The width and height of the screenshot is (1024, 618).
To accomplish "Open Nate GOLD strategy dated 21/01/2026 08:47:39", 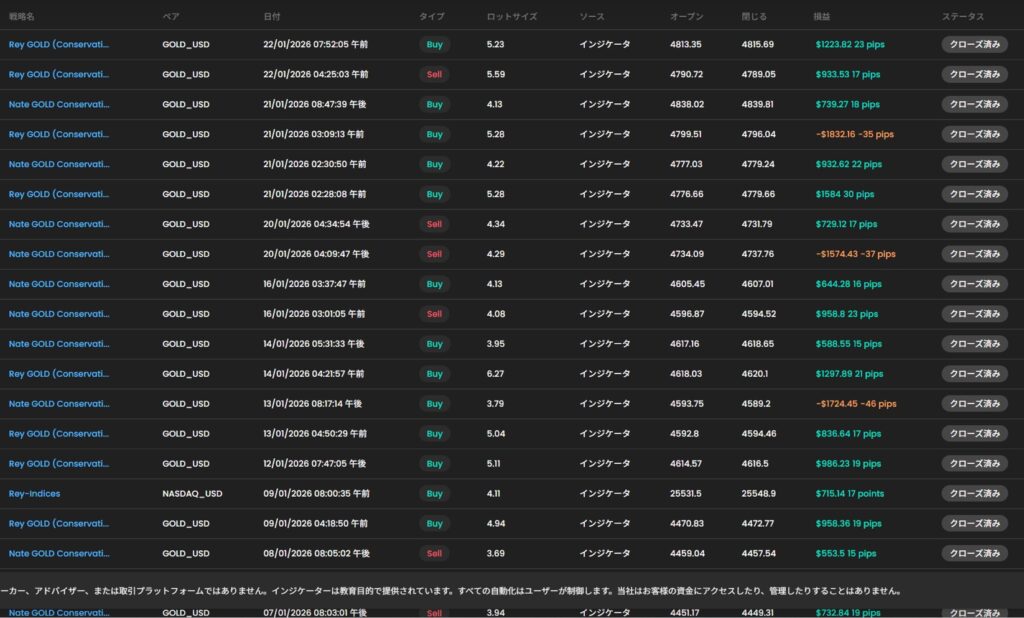I will click(x=59, y=105).
